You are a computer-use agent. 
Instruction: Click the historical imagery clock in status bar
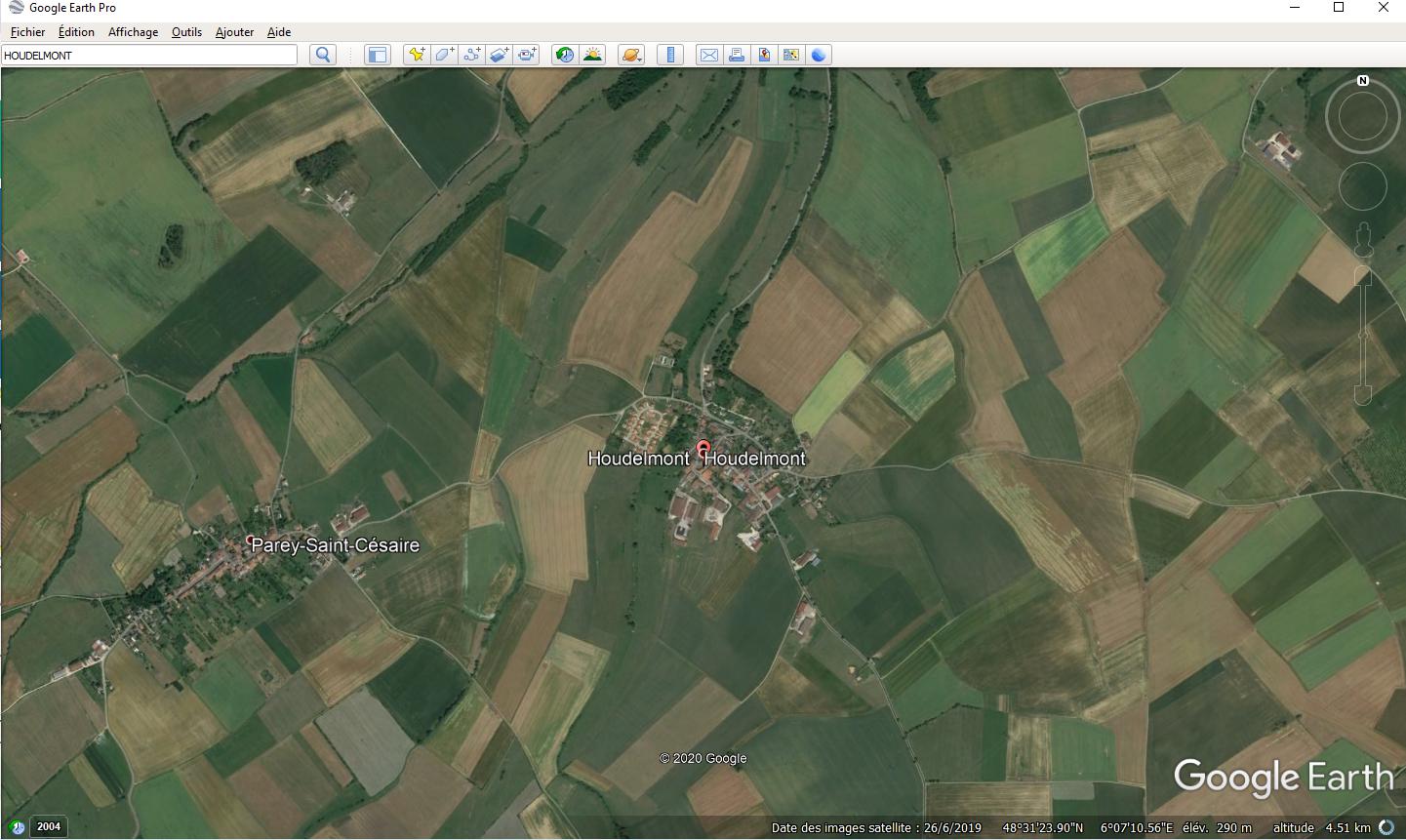(x=16, y=826)
